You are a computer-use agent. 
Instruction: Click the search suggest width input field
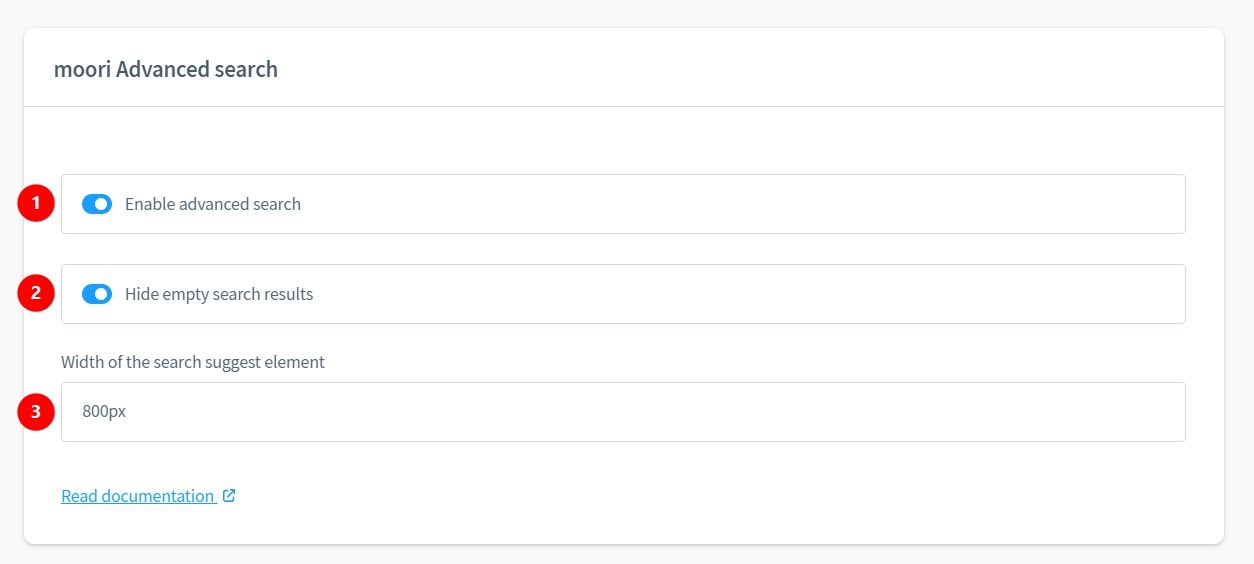point(623,412)
